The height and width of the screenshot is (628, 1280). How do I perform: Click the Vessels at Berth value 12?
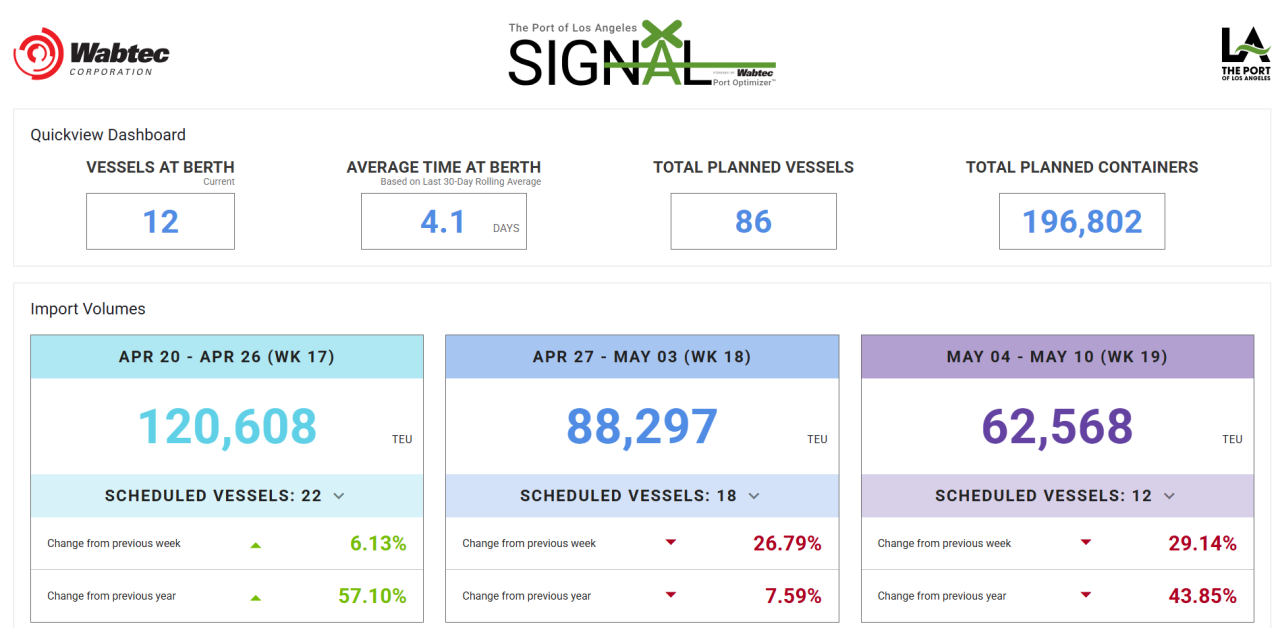[x=160, y=221]
